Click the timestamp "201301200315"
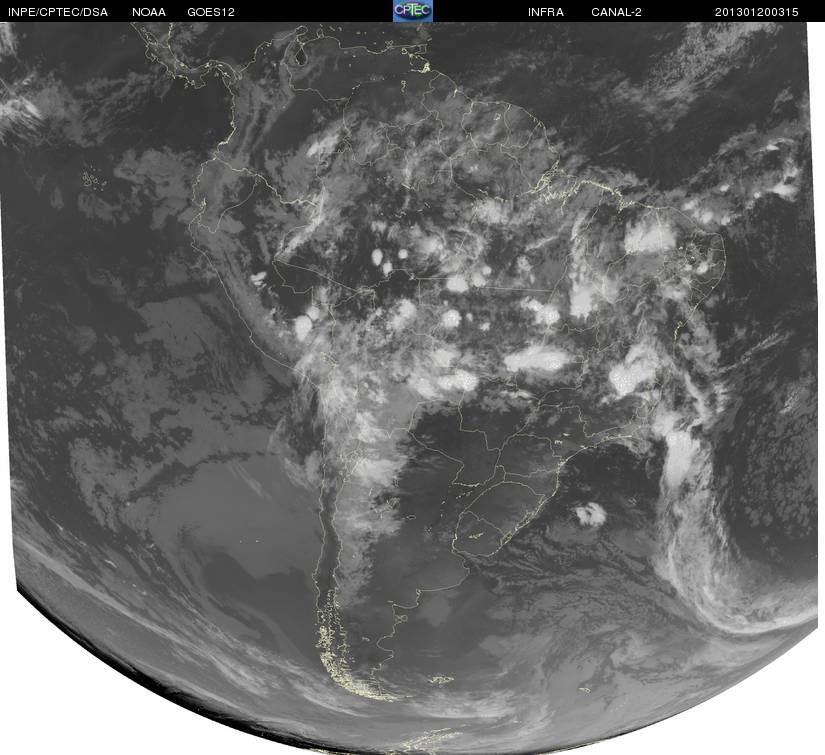This screenshot has width=825, height=755. [757, 12]
